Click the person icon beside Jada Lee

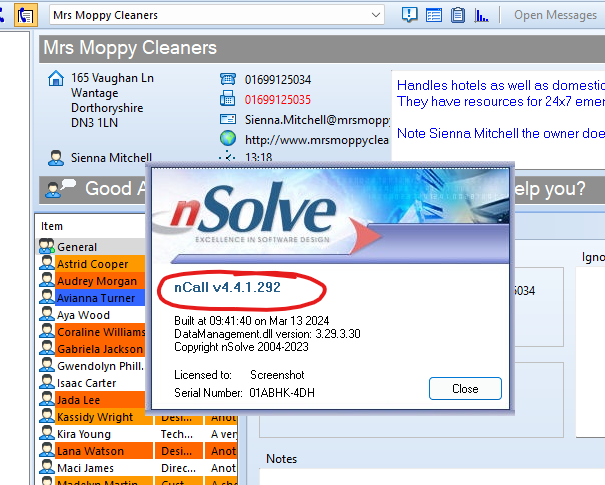47,399
